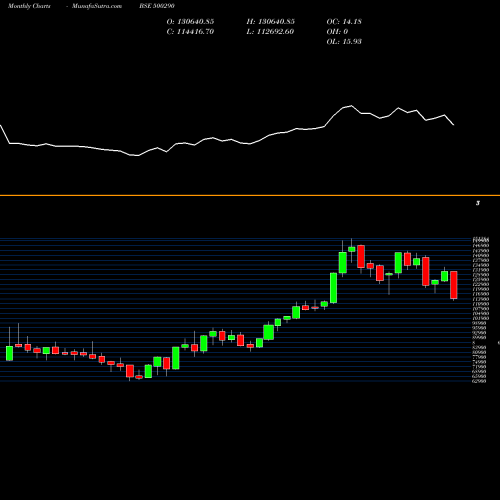Click the 'BSE 500290' symbol label

[x=157, y=6]
